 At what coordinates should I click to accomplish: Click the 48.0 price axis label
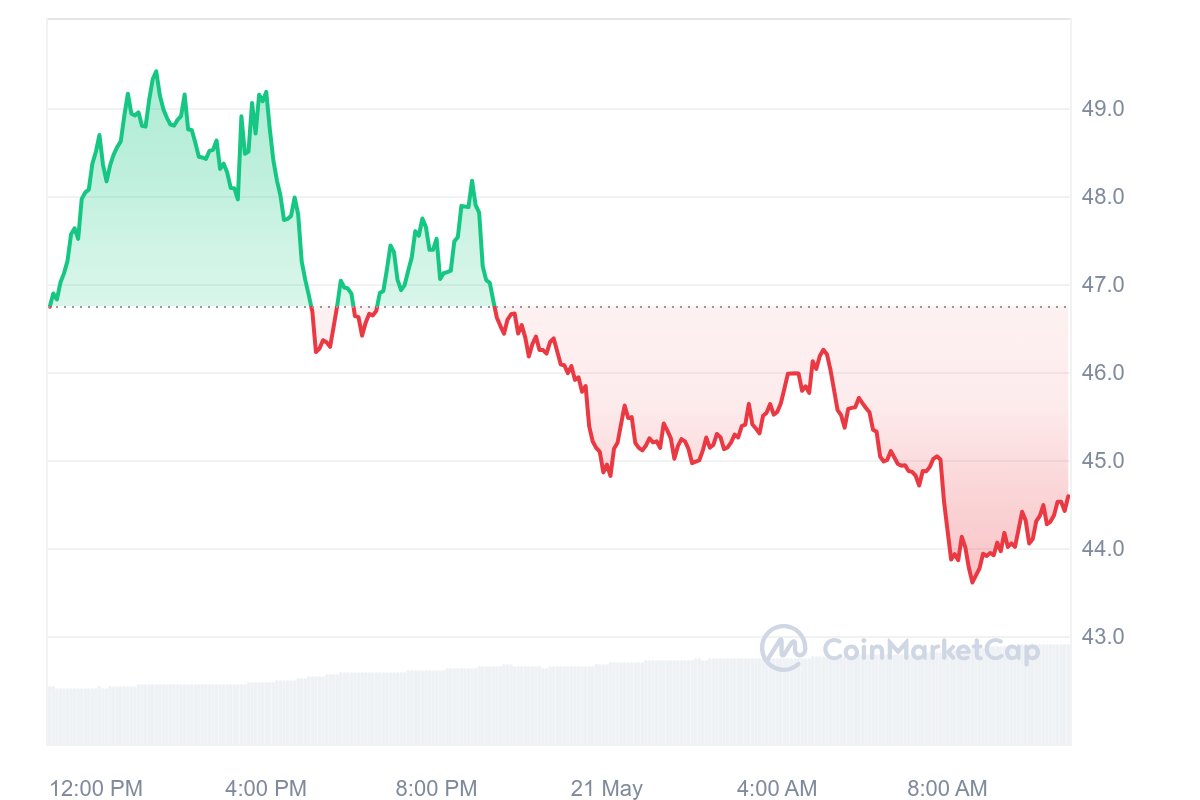[x=1103, y=197]
